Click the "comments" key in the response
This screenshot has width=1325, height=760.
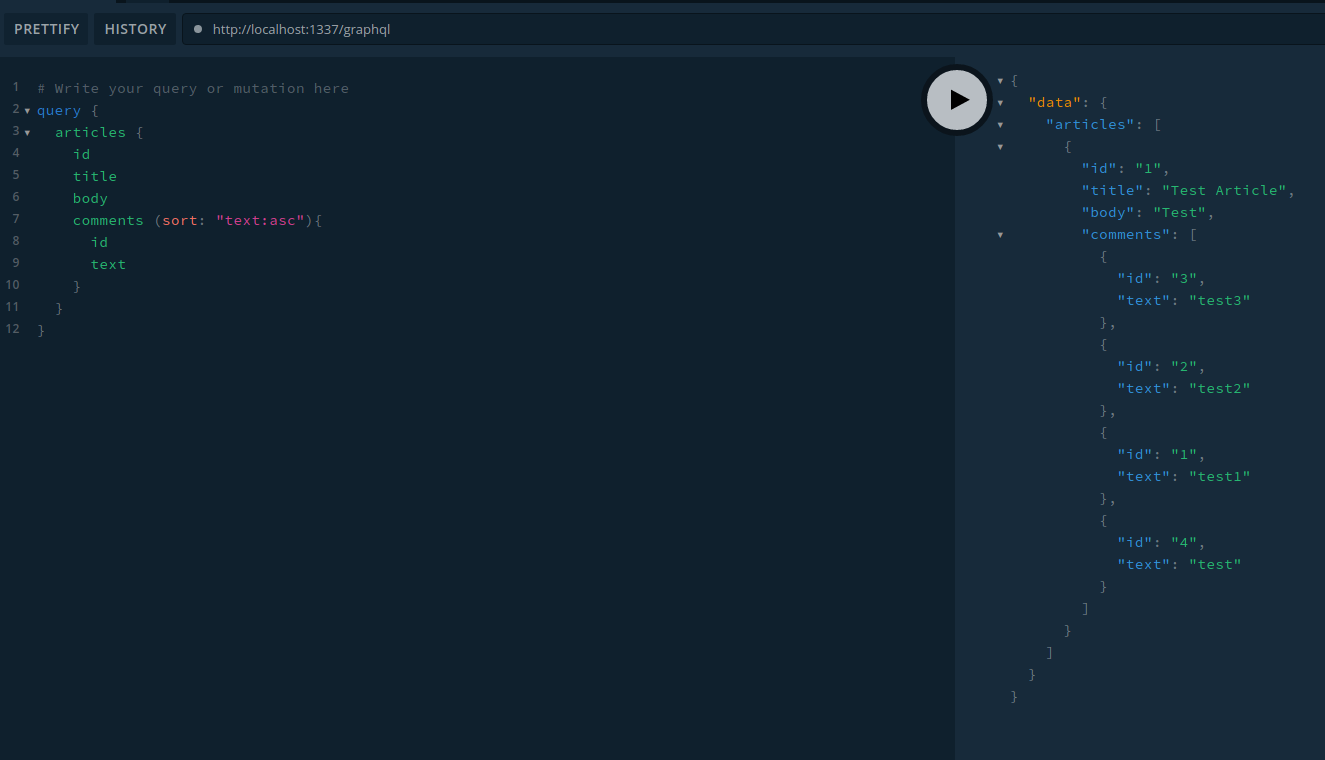(x=1126, y=234)
